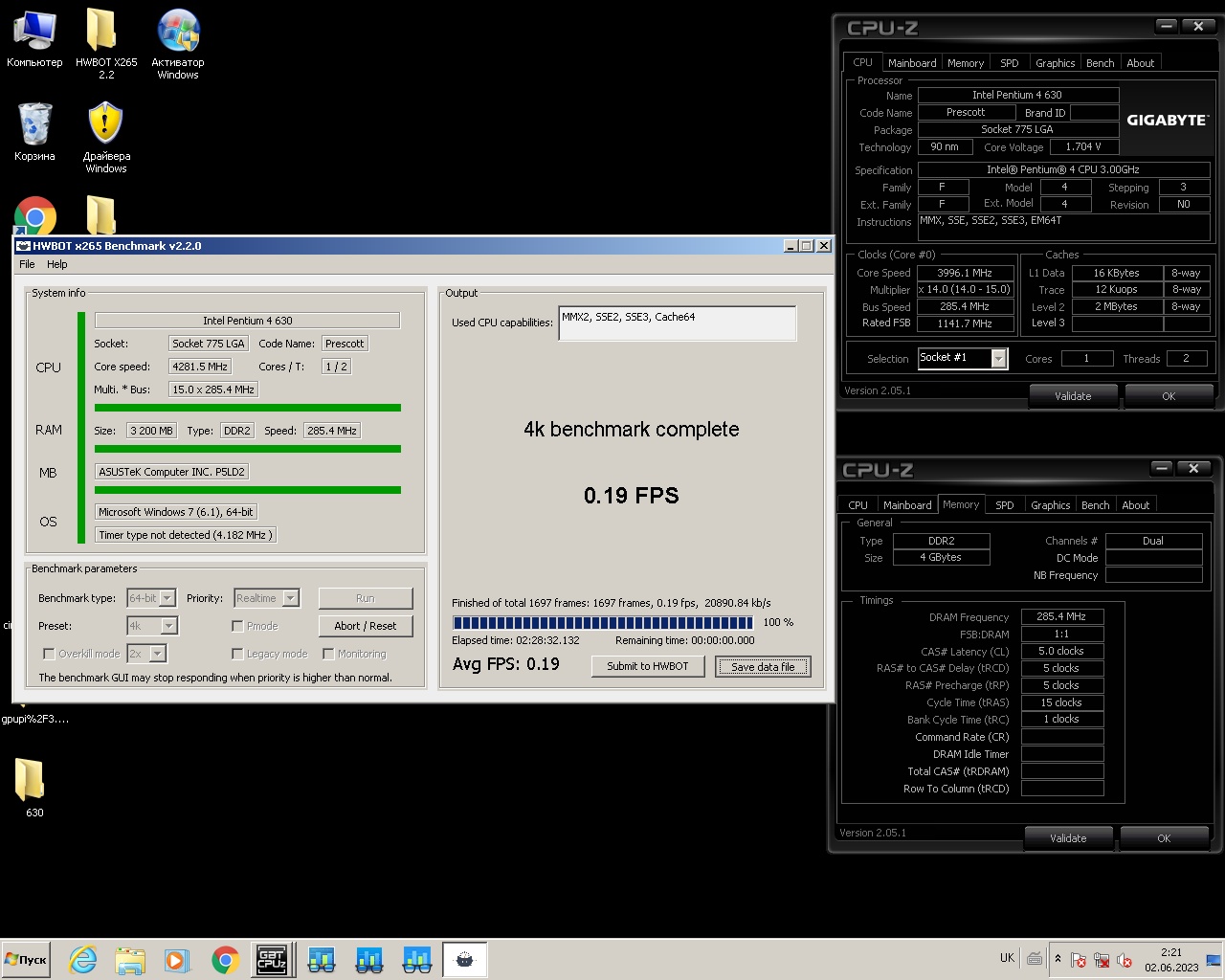Open the File menu in HWBOT
1225x980 pixels.
[x=27, y=264]
